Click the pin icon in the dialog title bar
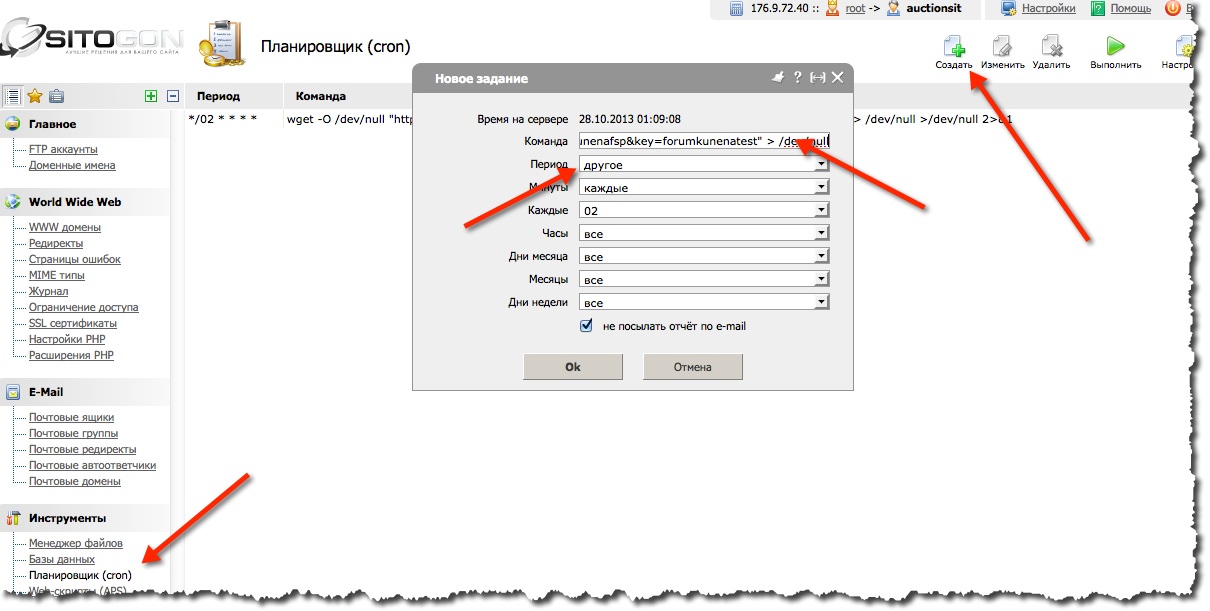This screenshot has height=611, width=1210. (x=778, y=77)
